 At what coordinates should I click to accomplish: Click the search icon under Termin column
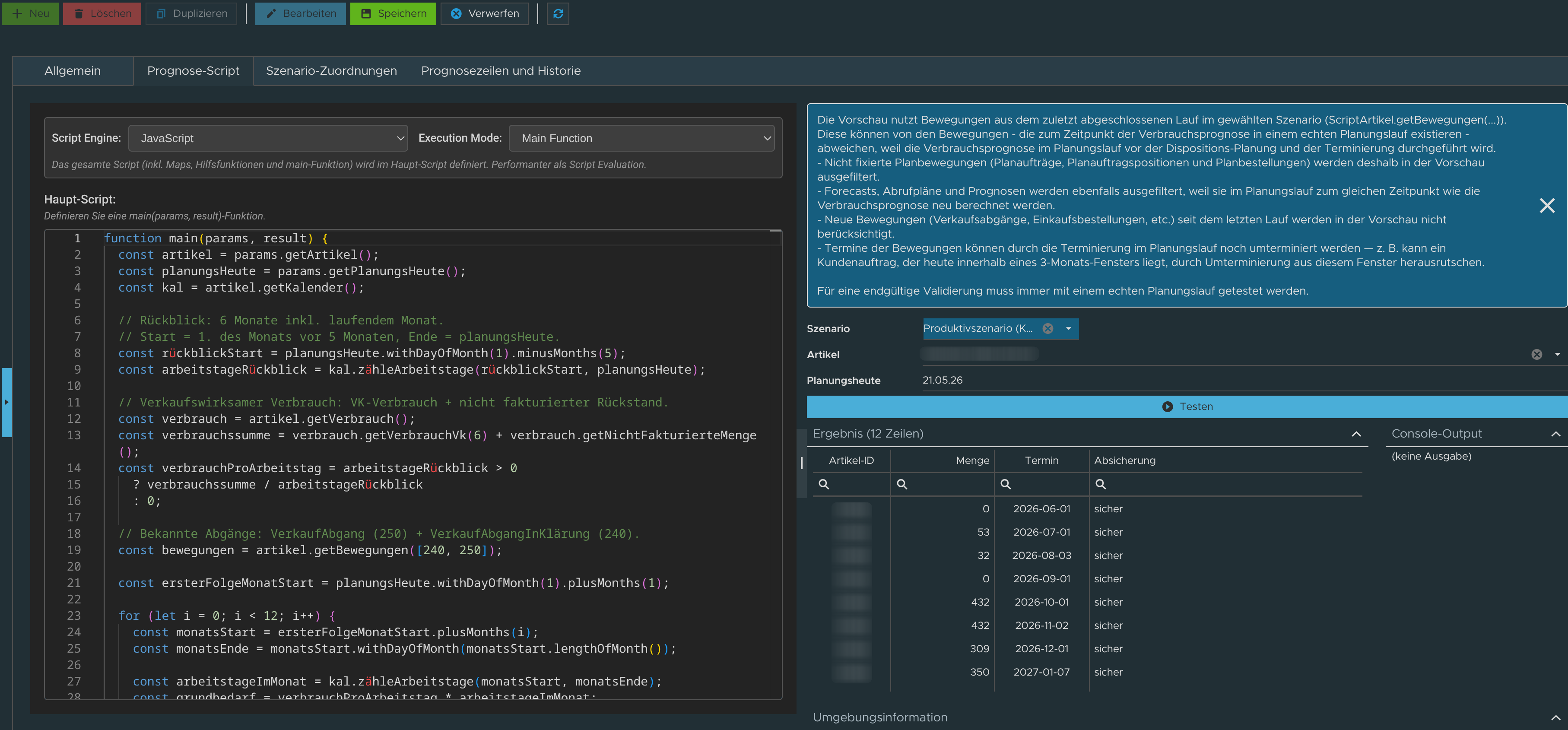(1006, 484)
